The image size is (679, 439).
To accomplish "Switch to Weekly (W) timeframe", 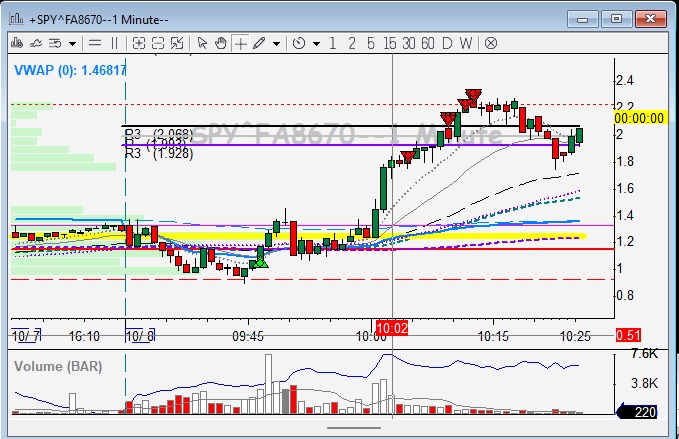I will (x=466, y=43).
